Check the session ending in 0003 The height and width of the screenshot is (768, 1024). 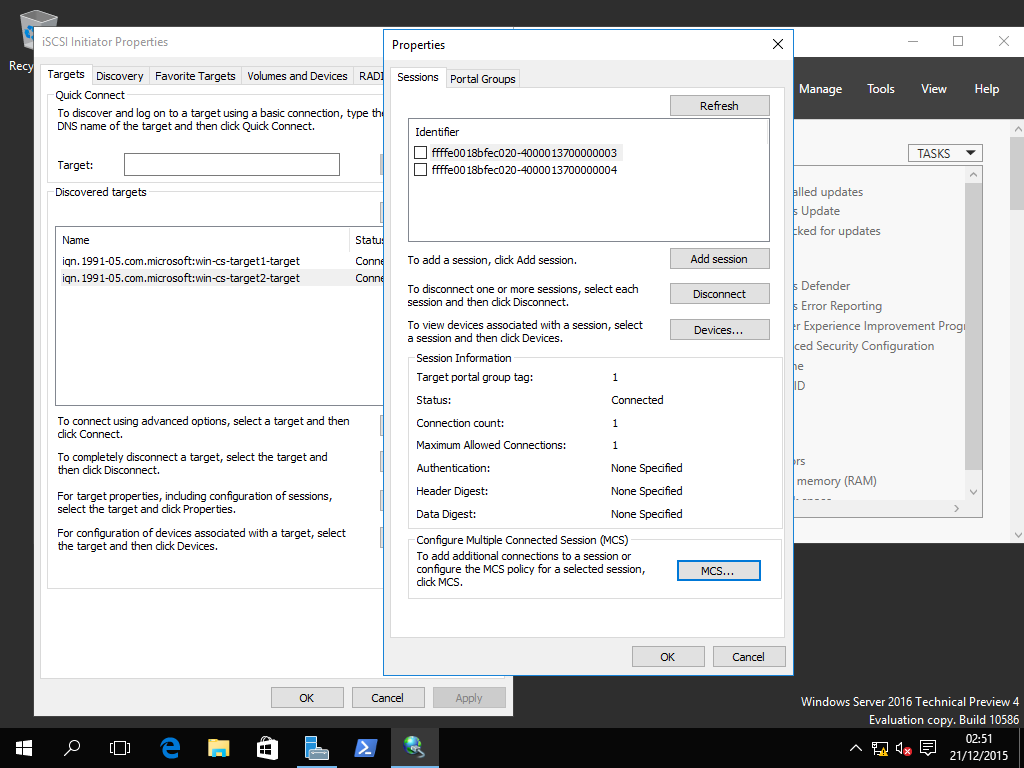pos(421,153)
